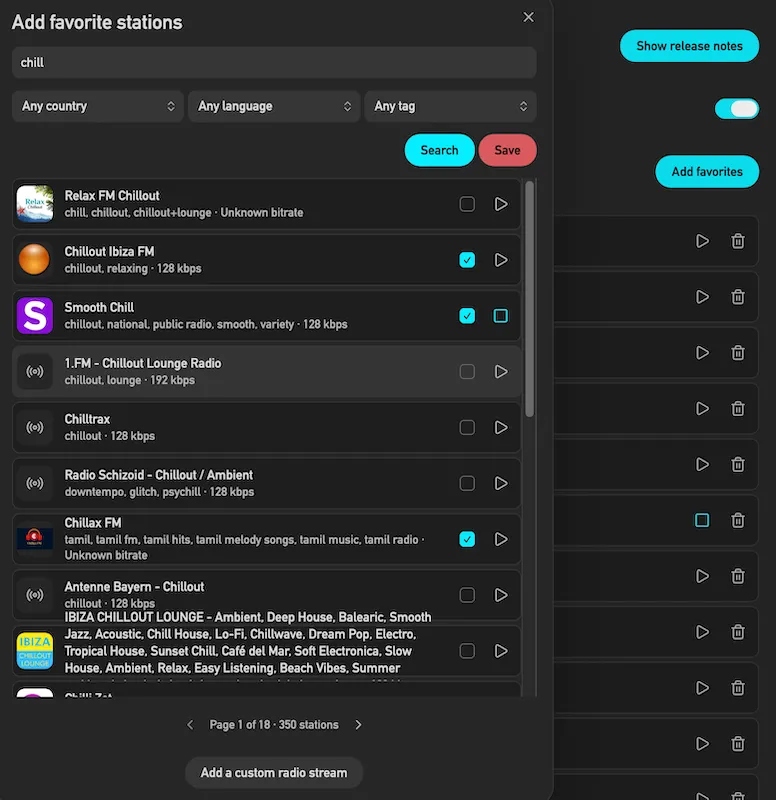Click the Antenne Bayern broadcast icon
Screen dimensions: 776x800
(x=35, y=595)
